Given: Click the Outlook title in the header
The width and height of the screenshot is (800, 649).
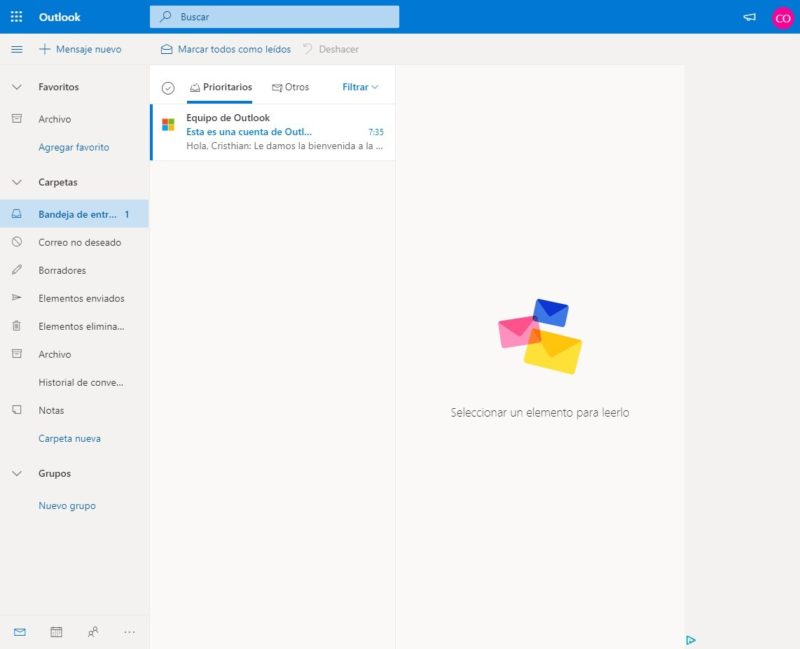Looking at the screenshot, I should tap(59, 17).
